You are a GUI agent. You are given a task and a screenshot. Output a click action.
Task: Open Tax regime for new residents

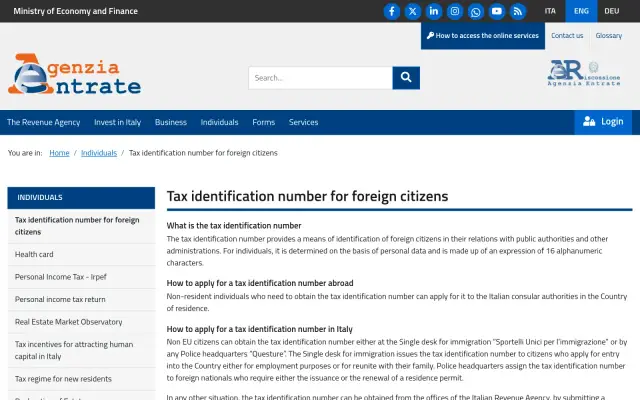pos(81,379)
